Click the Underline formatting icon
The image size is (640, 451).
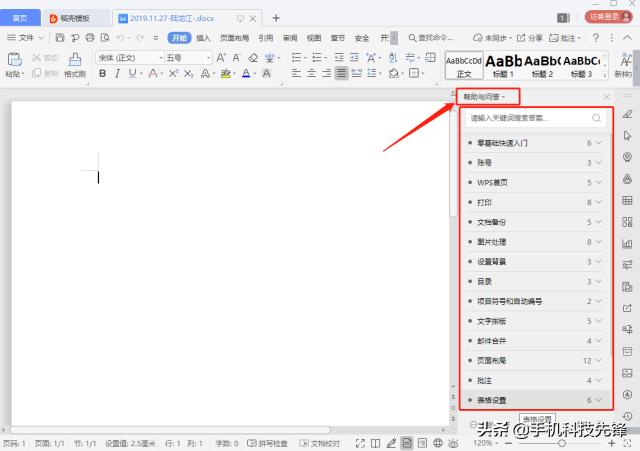[x=132, y=74]
